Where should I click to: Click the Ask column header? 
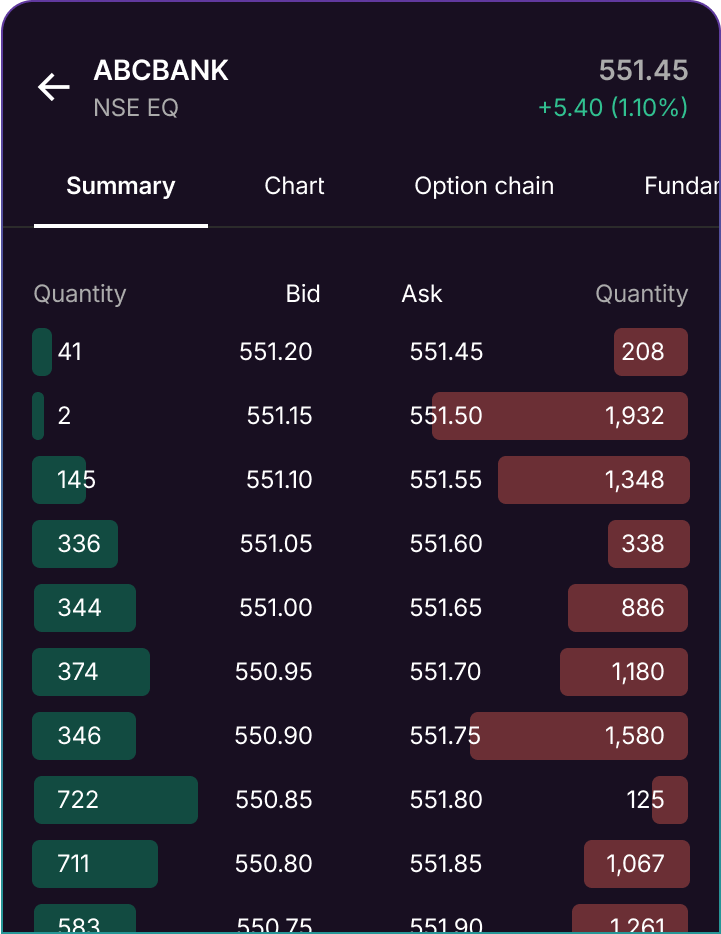[x=422, y=294]
